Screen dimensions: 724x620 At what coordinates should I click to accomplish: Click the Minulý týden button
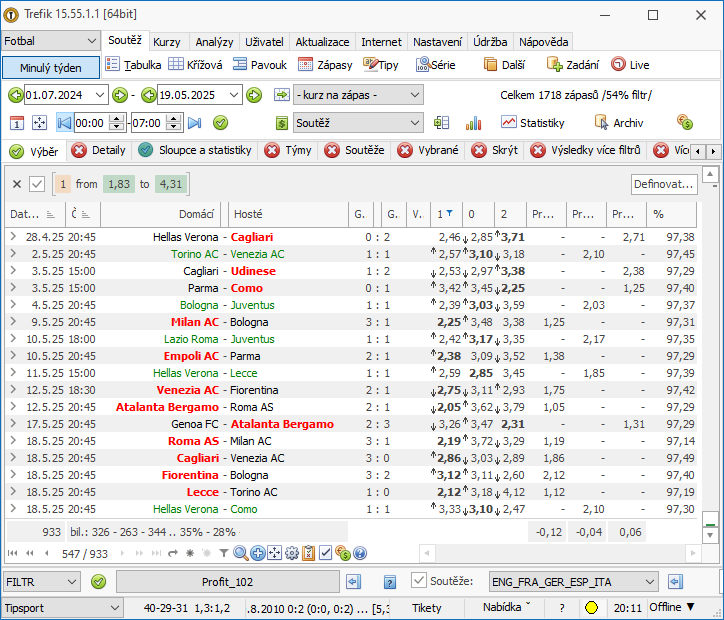[x=51, y=68]
